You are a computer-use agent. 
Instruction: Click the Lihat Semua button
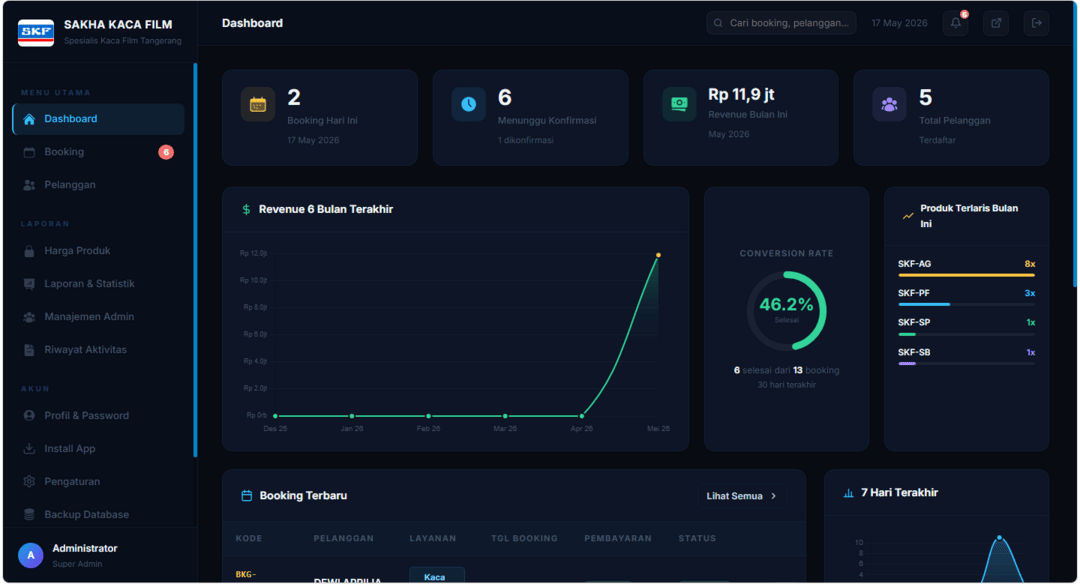pyautogui.click(x=742, y=496)
